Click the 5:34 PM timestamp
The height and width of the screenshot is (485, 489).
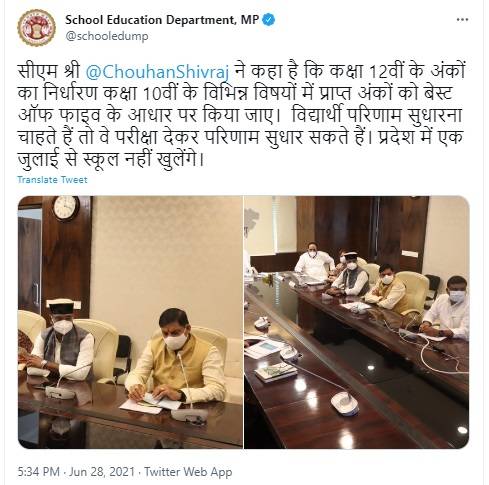click(x=39, y=472)
